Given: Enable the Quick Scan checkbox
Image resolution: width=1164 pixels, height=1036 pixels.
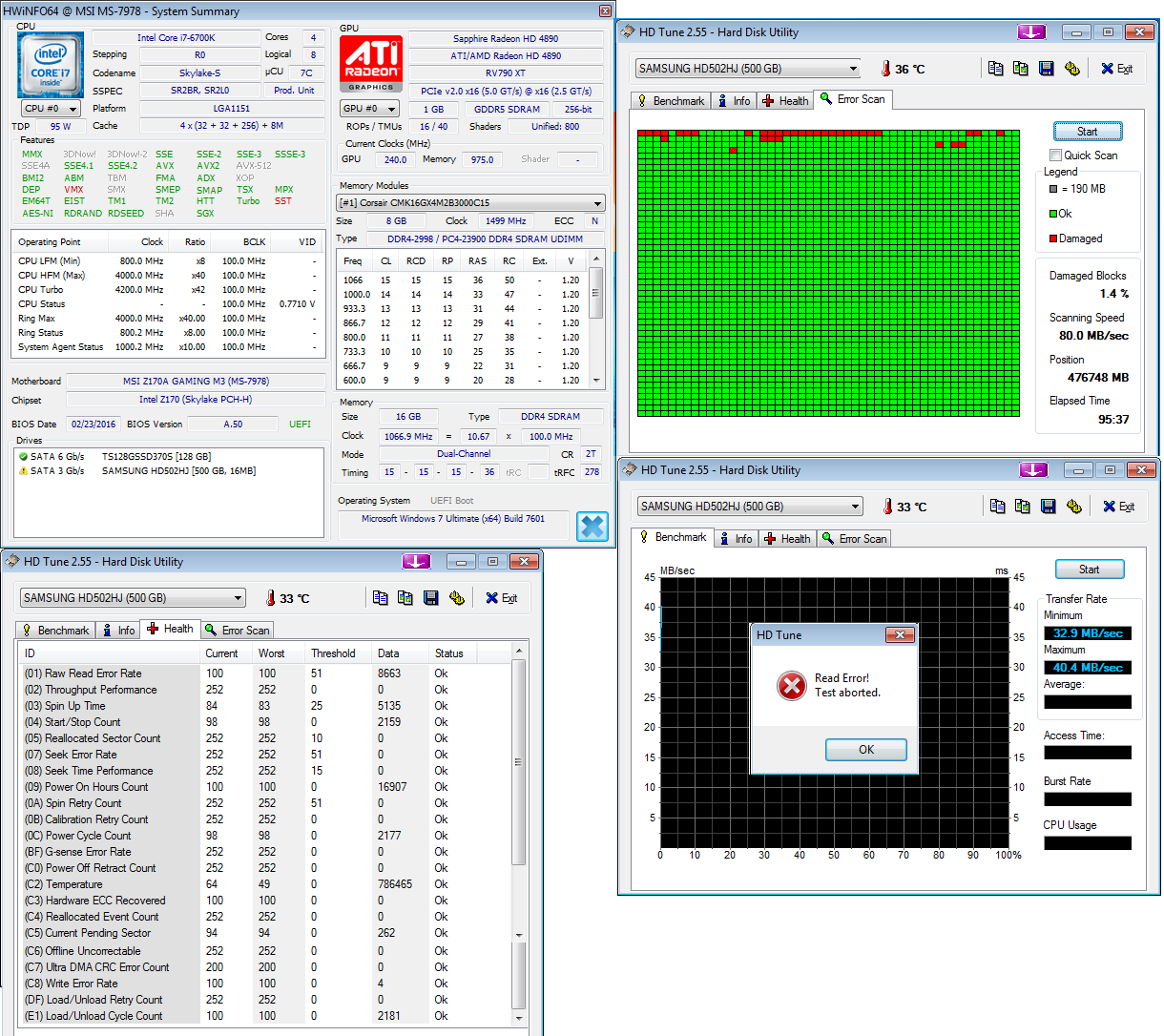Looking at the screenshot, I should click(x=1055, y=155).
